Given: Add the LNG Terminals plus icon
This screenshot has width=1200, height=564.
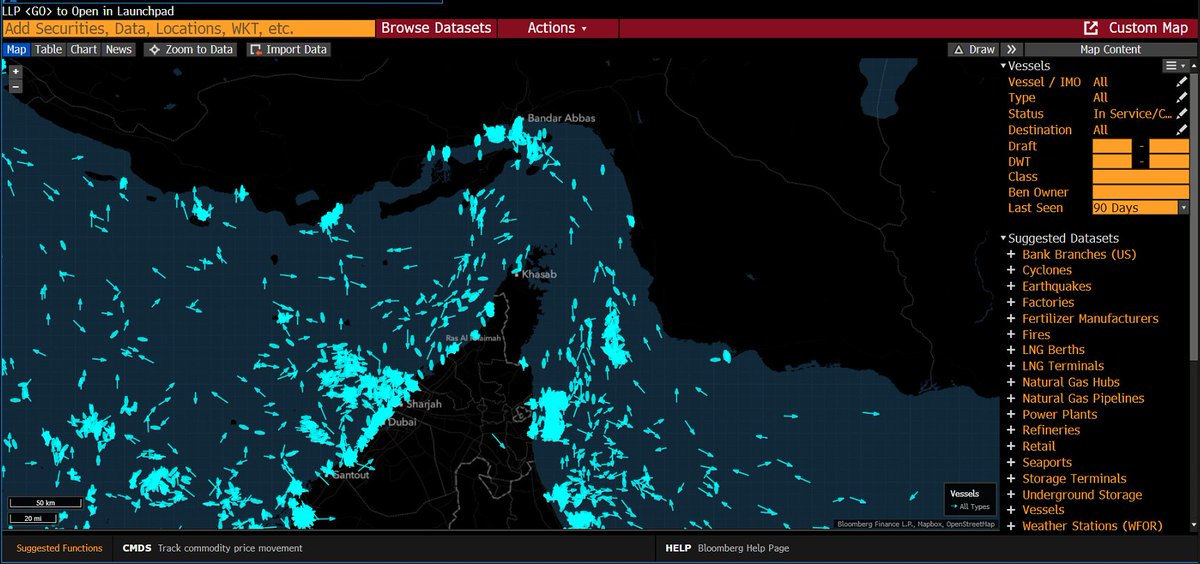Looking at the screenshot, I should coord(1011,366).
